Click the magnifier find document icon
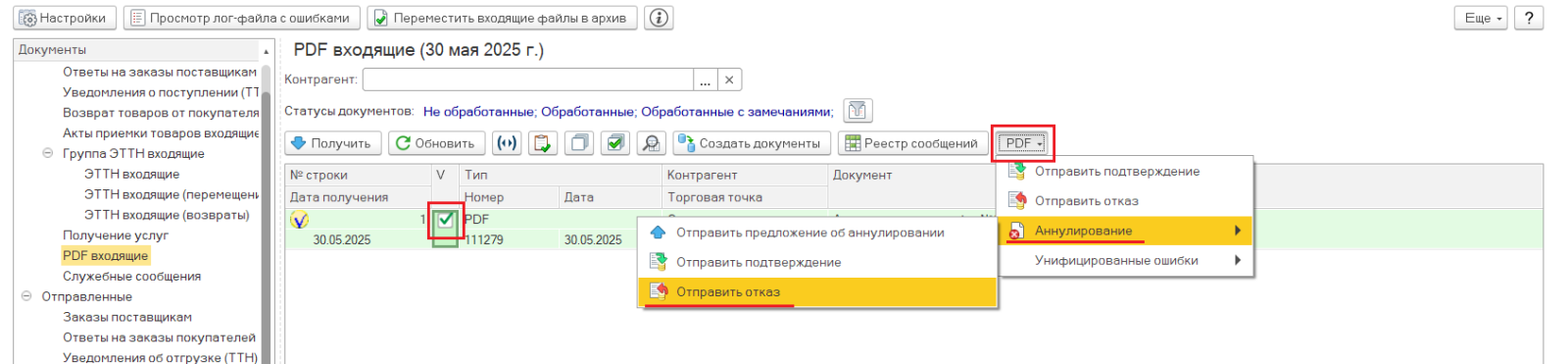Screen dimensions: 1568x364 (651, 143)
